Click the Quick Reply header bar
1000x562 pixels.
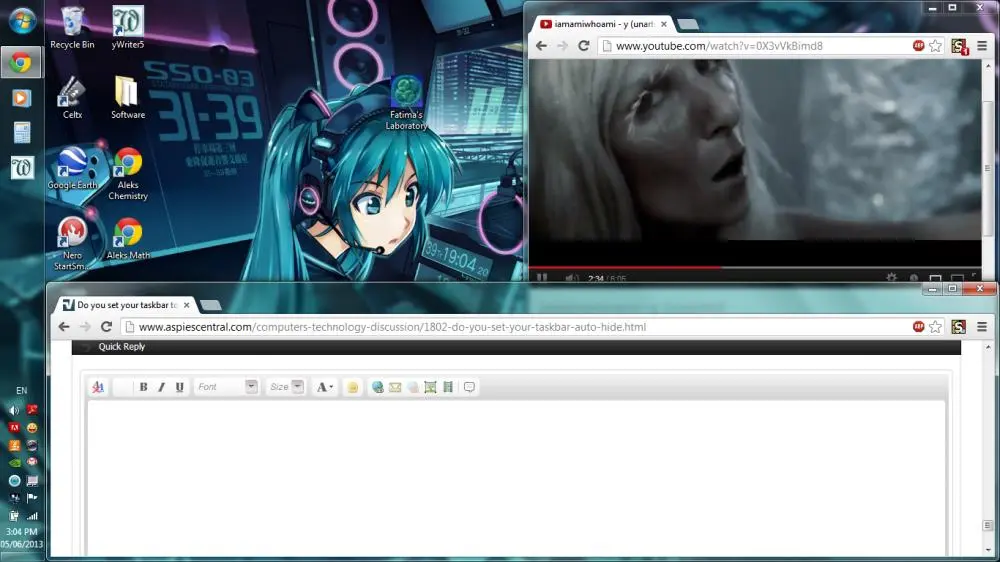click(x=516, y=346)
